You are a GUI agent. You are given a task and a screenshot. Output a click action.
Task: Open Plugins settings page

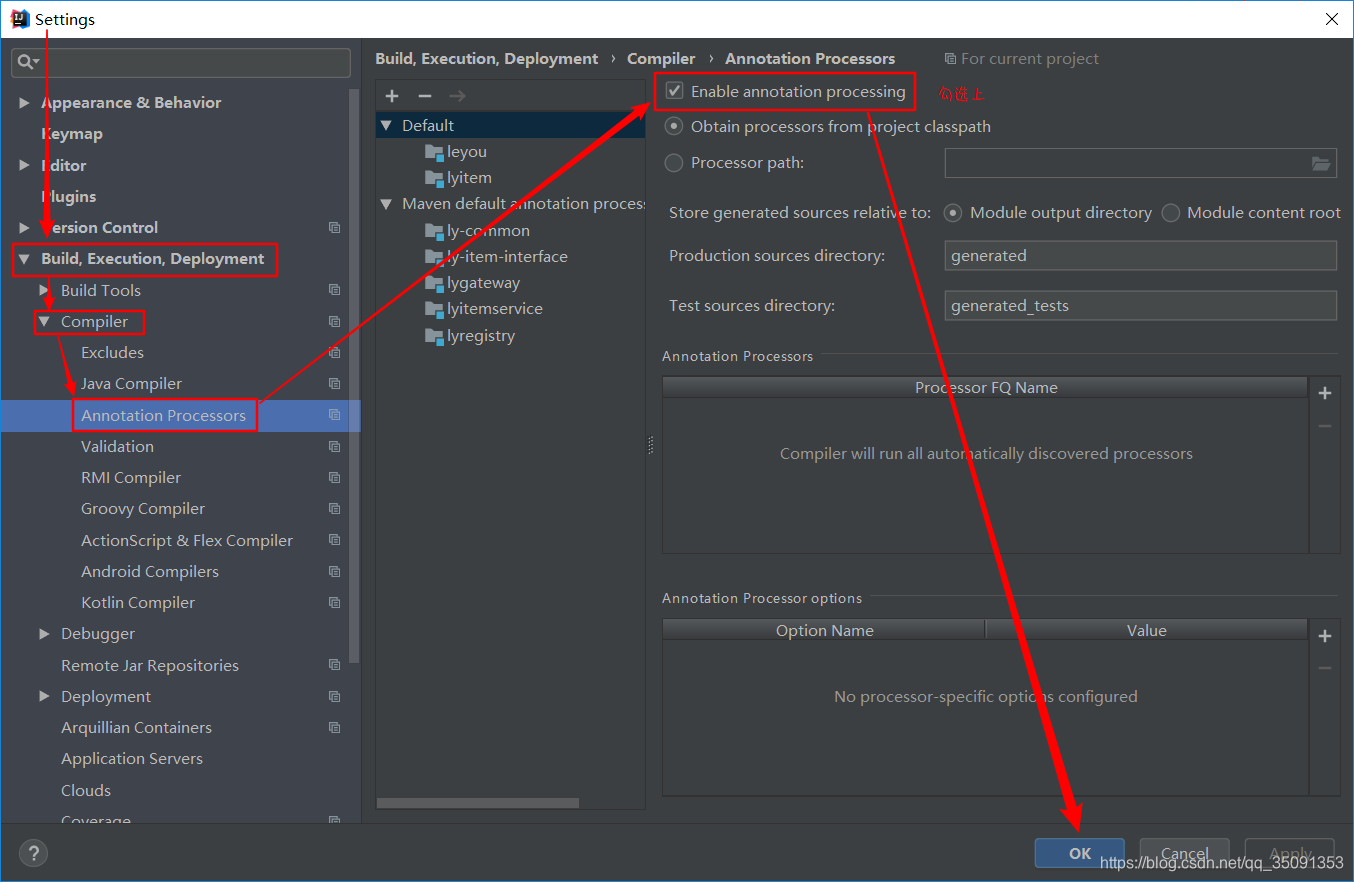point(69,197)
